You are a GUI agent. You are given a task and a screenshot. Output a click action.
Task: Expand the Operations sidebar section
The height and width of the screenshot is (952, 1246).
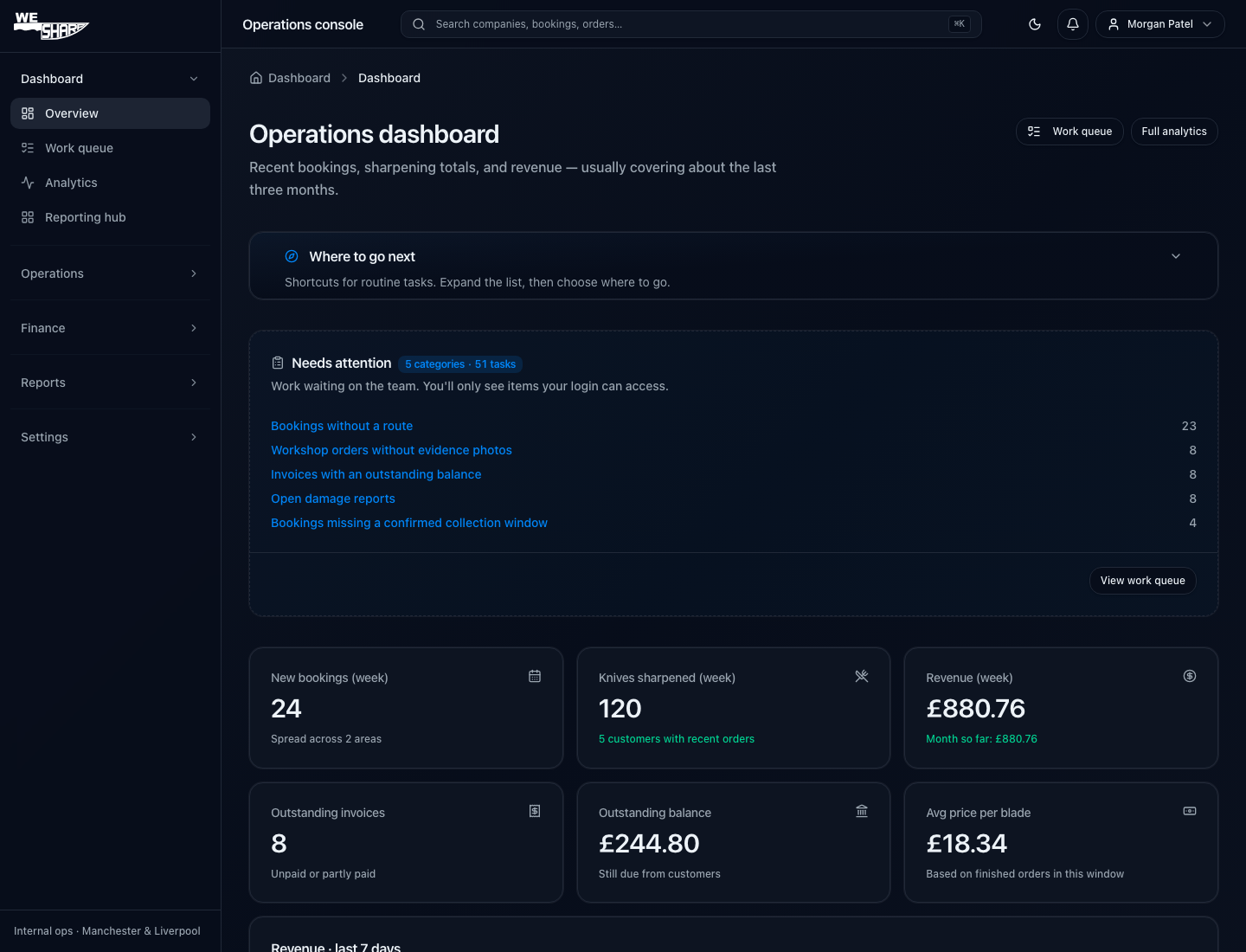tap(110, 273)
